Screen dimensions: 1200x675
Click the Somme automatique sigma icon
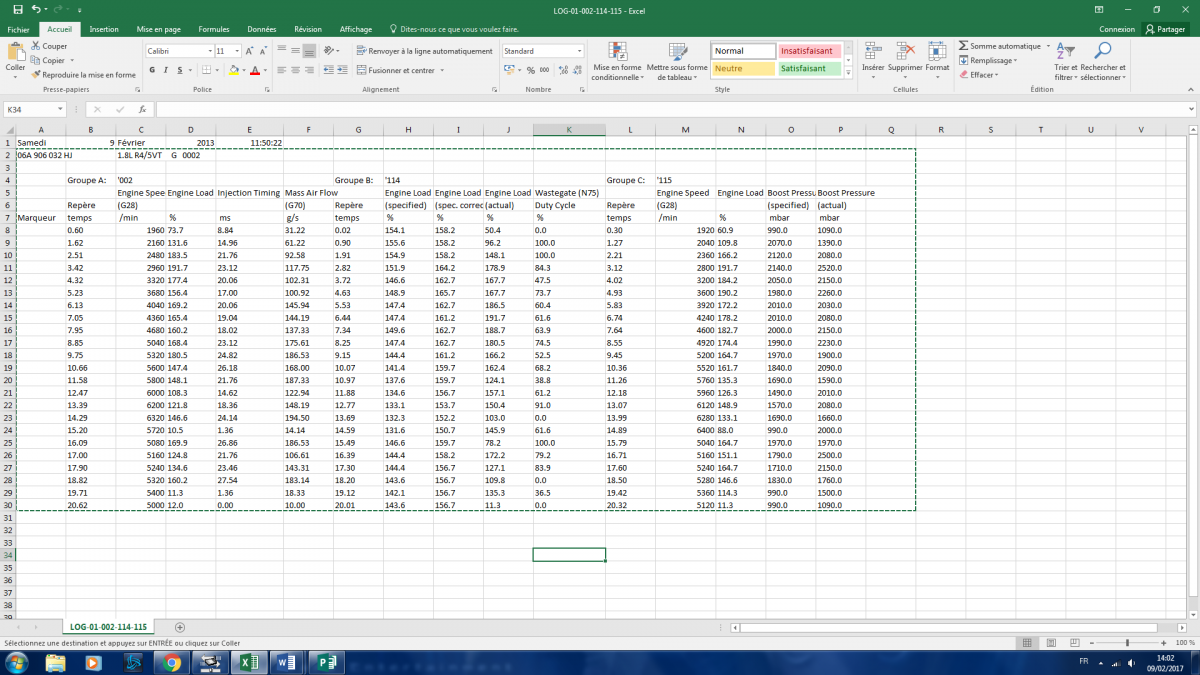[963, 46]
